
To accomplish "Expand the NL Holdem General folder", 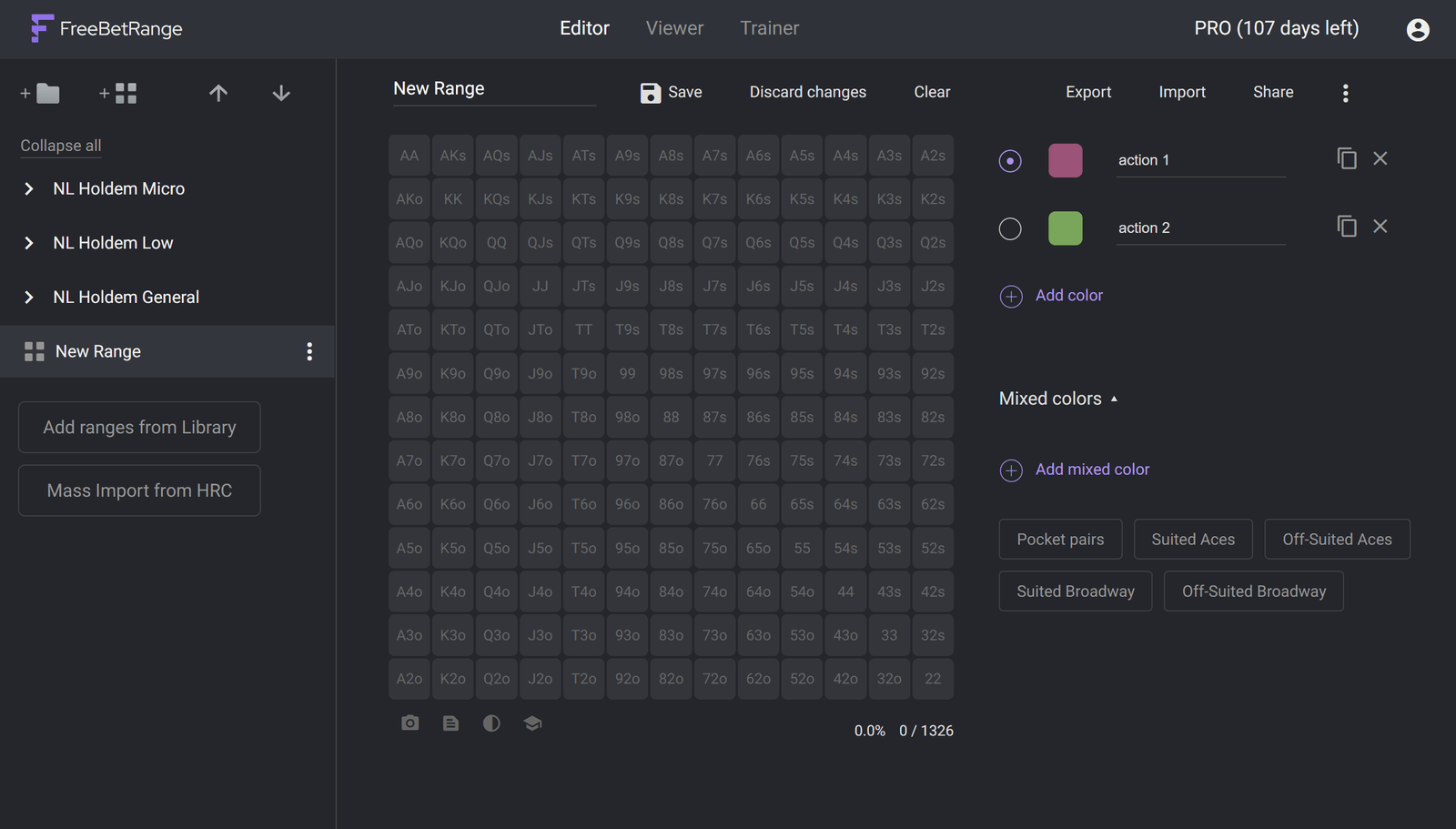I will [29, 298].
